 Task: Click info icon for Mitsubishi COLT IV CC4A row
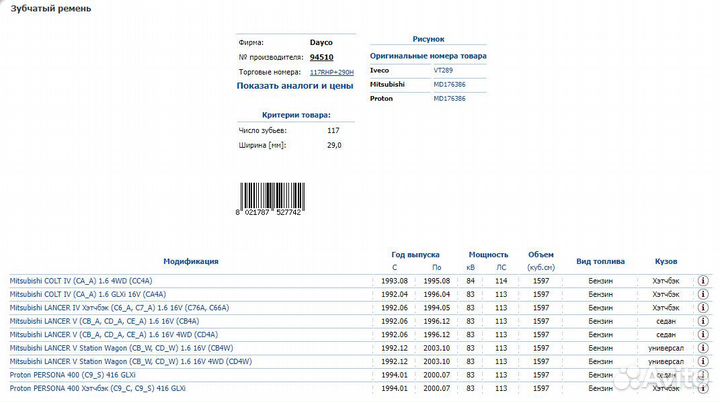pos(703,282)
